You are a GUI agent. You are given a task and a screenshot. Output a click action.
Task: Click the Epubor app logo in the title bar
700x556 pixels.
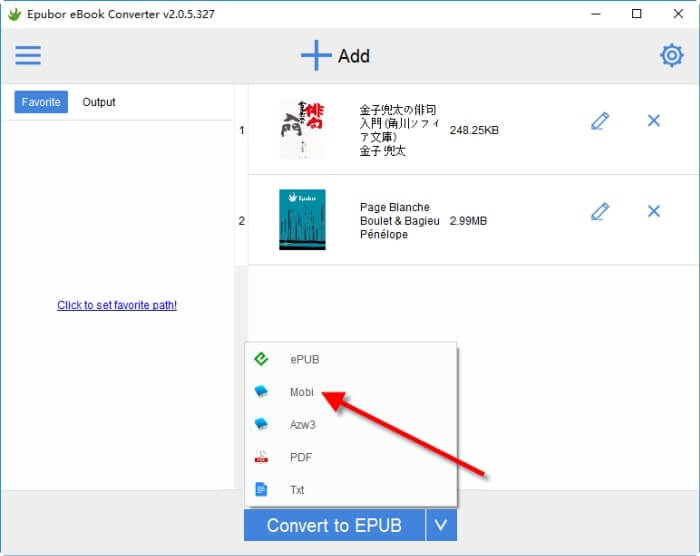[14, 14]
